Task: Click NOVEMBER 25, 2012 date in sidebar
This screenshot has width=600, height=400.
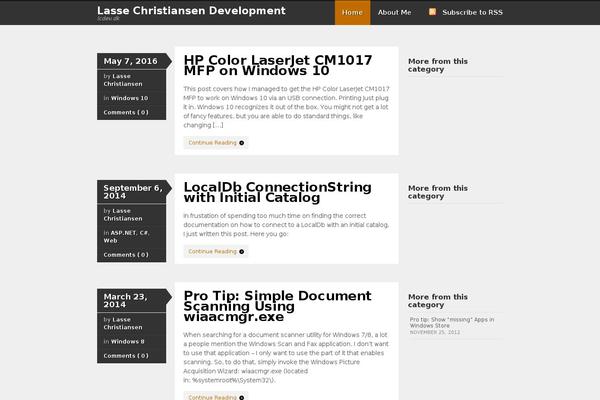Action: (x=435, y=332)
